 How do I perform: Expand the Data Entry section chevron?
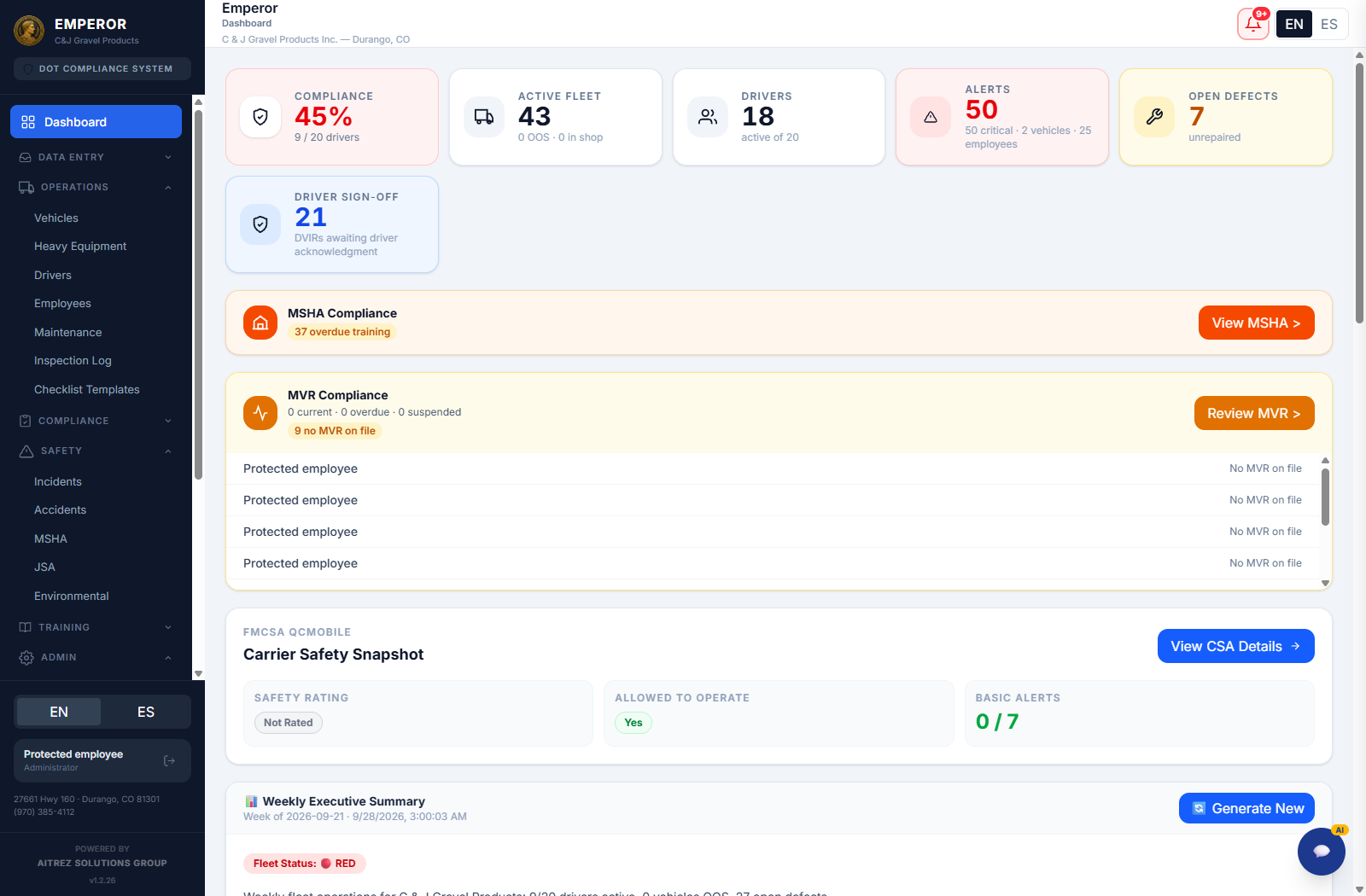pyautogui.click(x=168, y=157)
